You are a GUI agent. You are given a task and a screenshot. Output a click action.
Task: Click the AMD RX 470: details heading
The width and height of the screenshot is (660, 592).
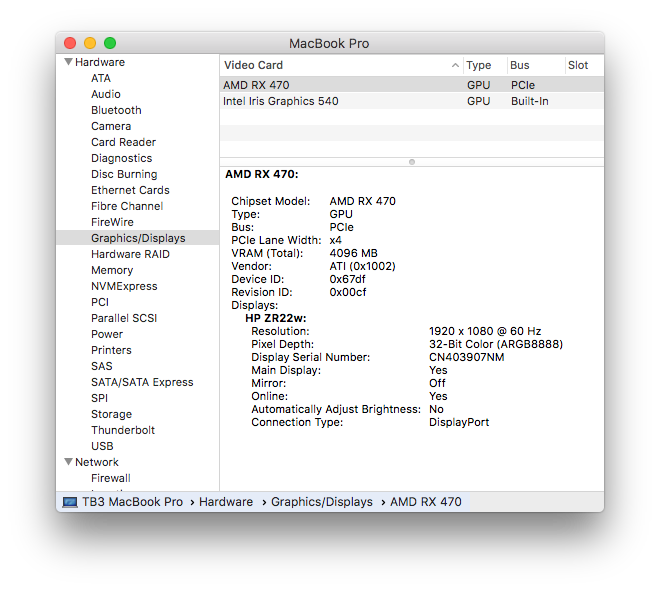261,174
